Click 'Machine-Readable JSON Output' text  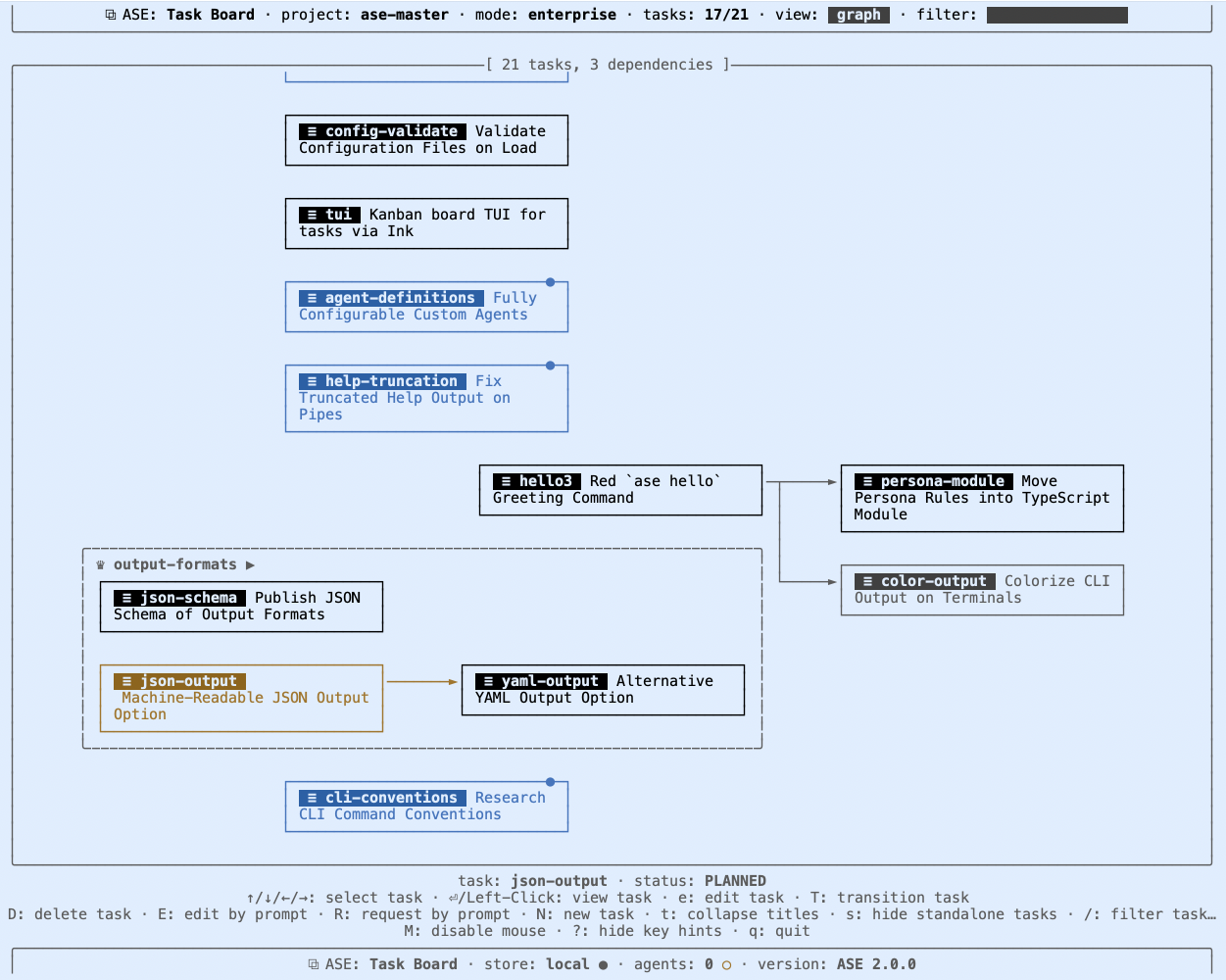click(246, 698)
